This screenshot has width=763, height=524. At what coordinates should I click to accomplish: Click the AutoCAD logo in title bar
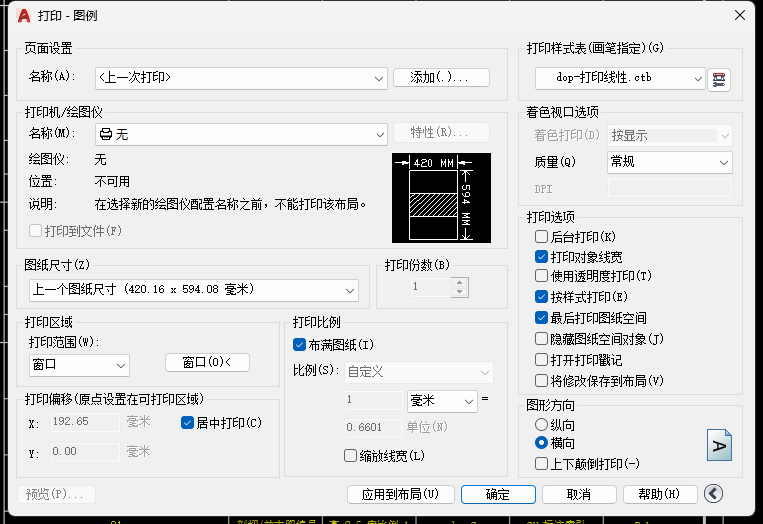24,16
